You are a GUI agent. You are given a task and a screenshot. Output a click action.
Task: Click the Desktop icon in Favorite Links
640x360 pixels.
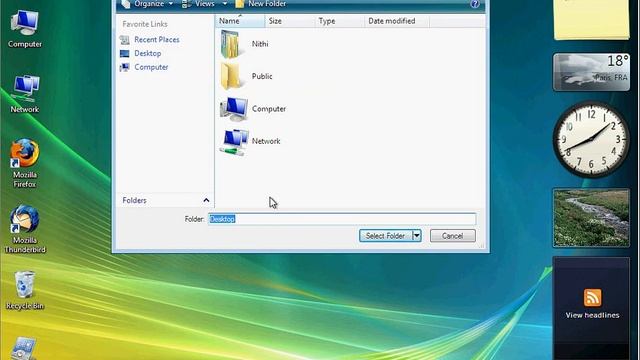coord(124,53)
